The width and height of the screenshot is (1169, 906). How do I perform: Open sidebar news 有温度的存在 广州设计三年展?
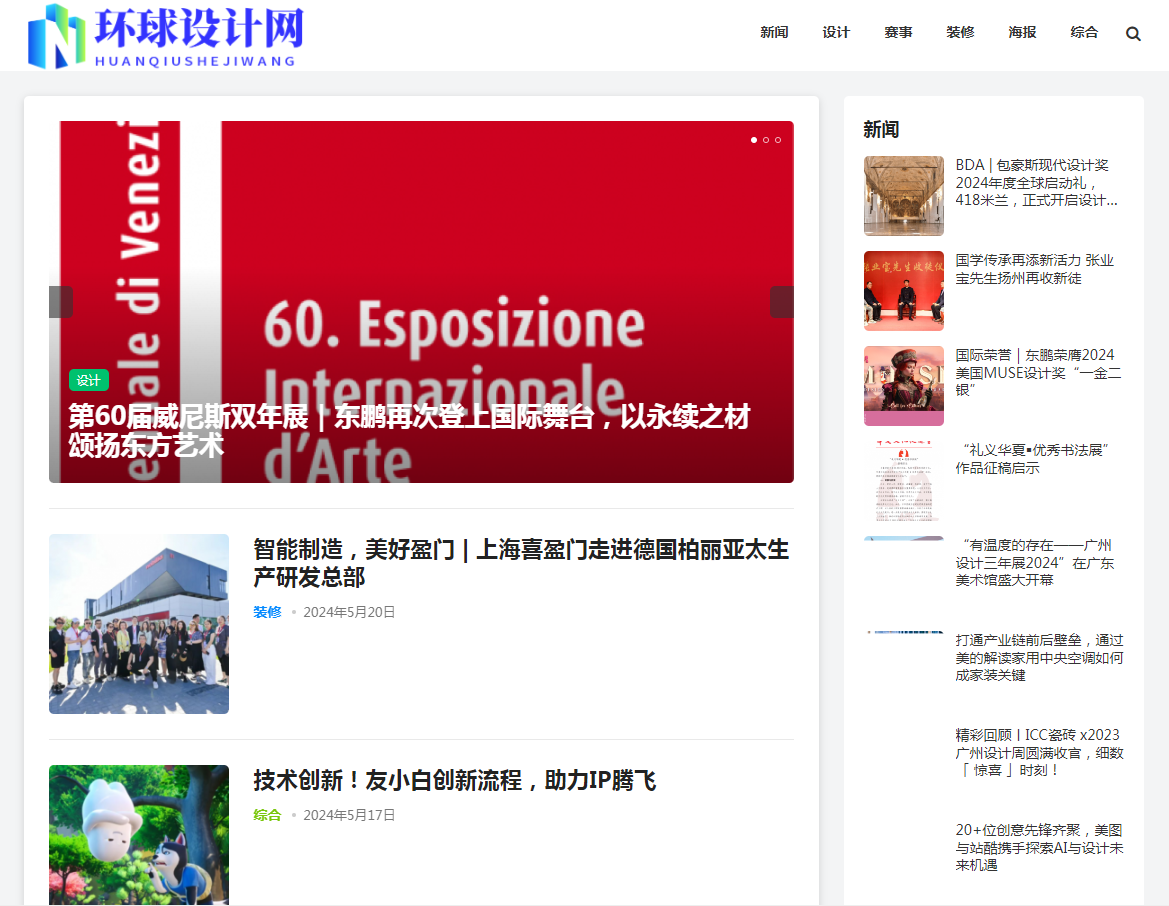click(x=1035, y=562)
